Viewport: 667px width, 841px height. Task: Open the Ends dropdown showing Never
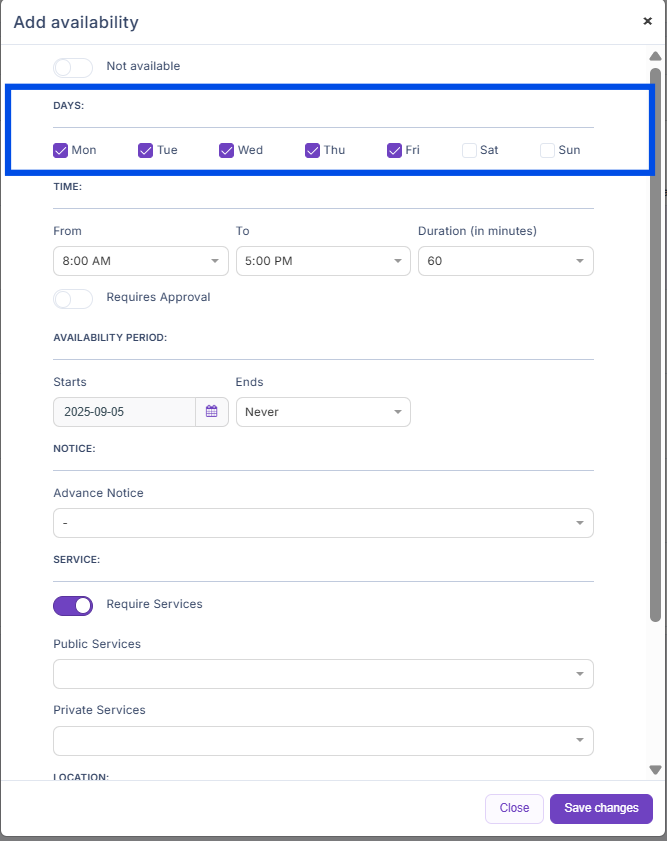pyautogui.click(x=322, y=412)
